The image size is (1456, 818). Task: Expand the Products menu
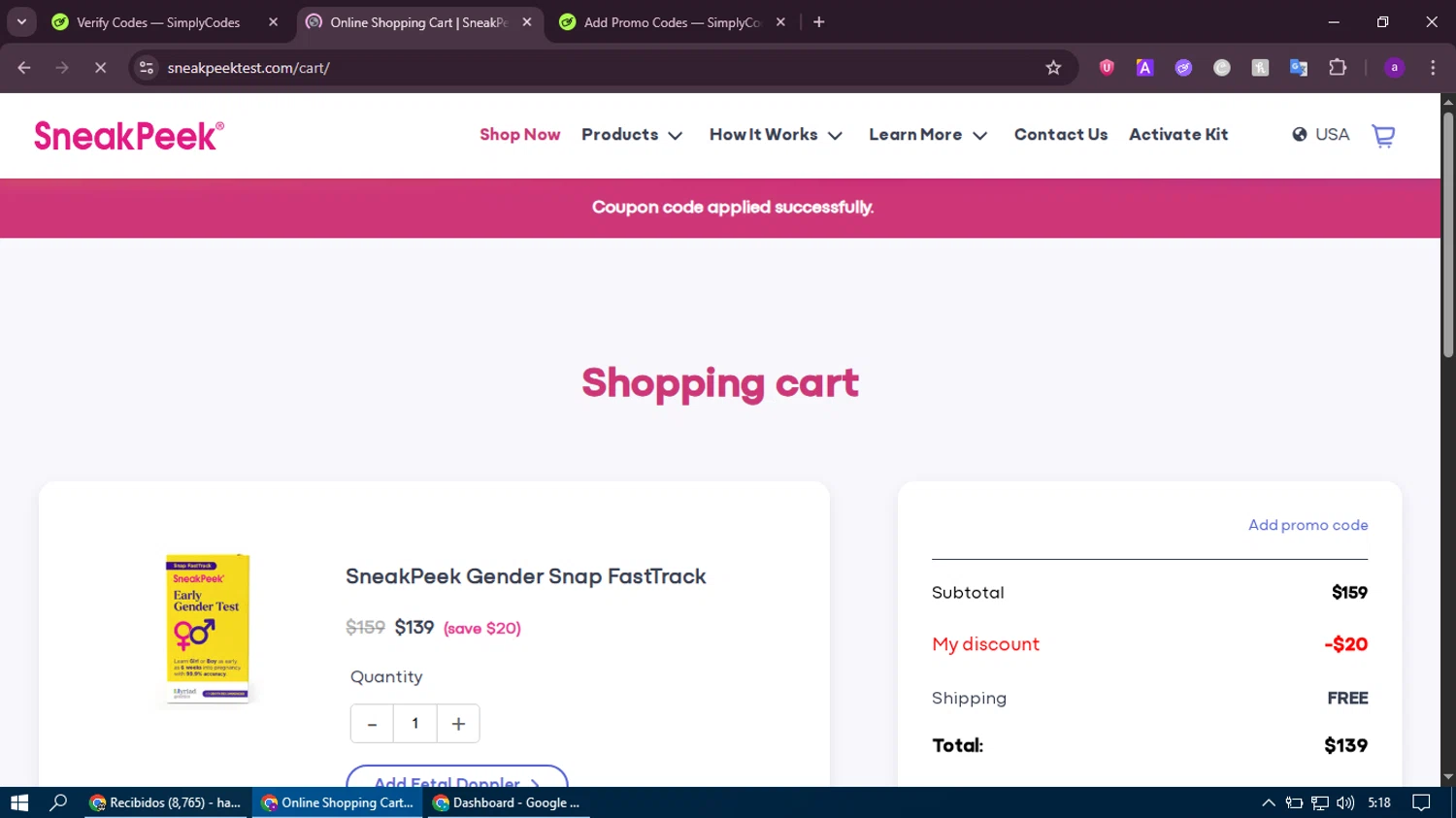tap(632, 135)
